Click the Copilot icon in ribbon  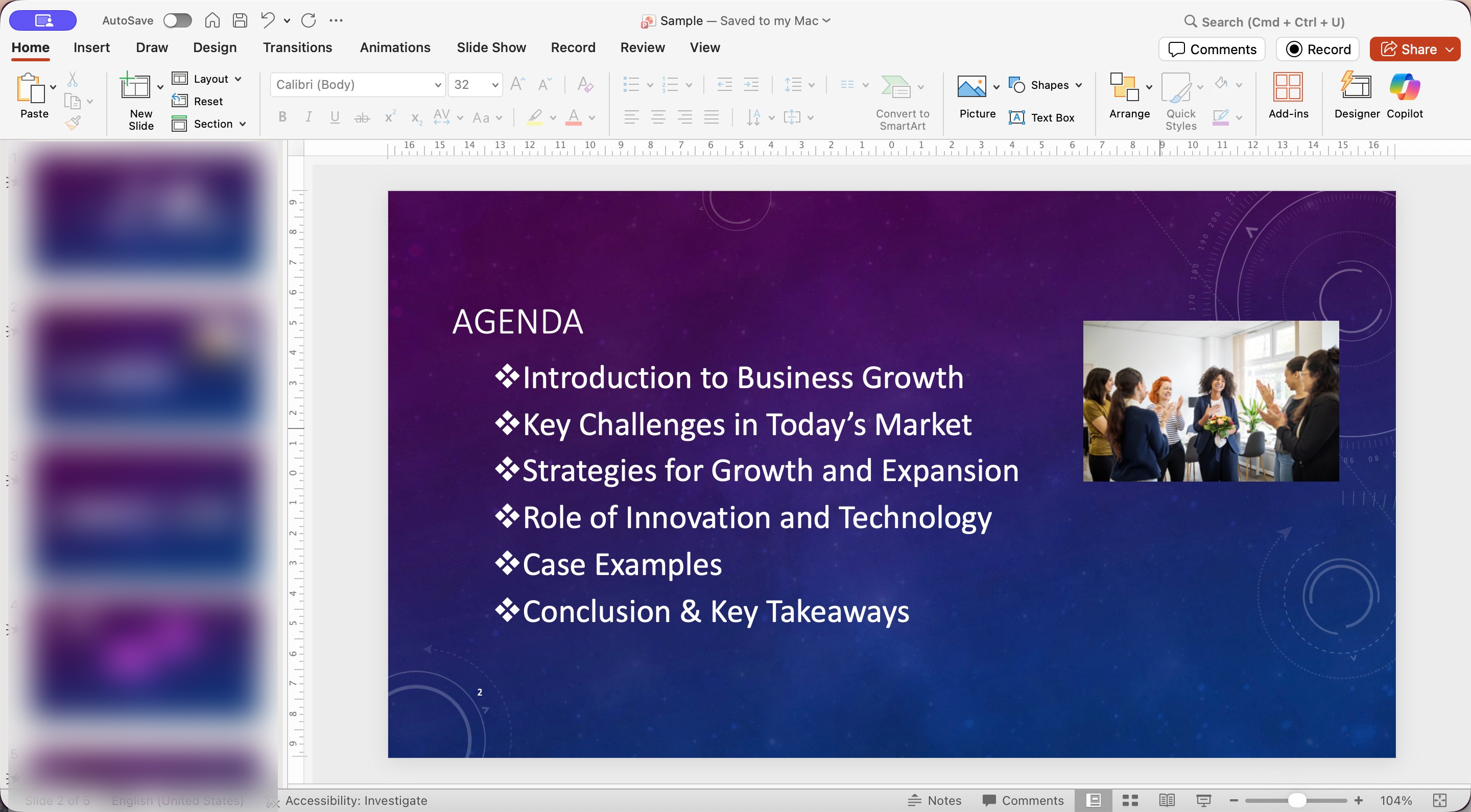click(x=1404, y=96)
